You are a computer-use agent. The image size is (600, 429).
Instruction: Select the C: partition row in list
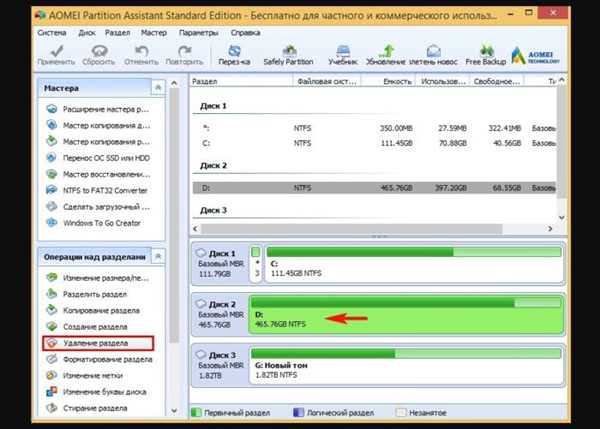(x=374, y=143)
